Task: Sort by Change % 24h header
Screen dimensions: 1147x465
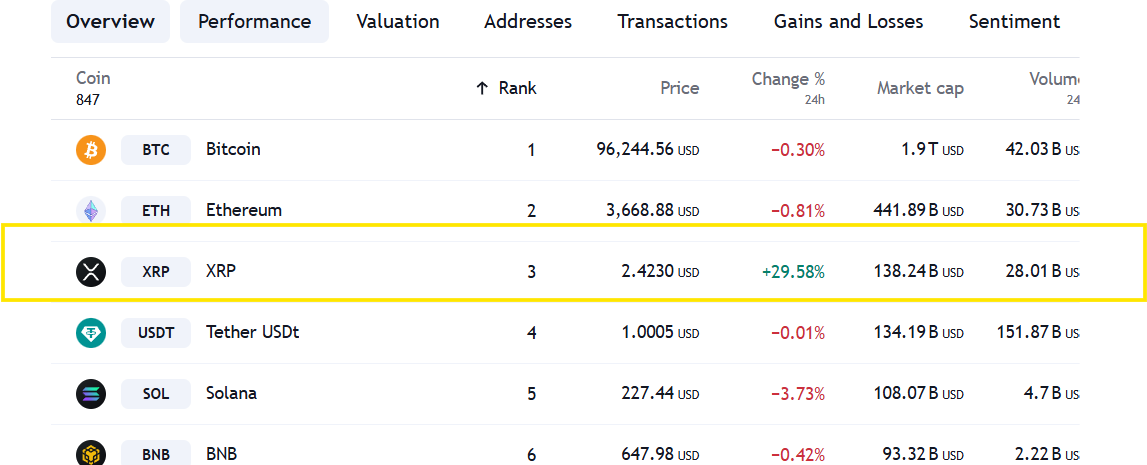Action: pyautogui.click(x=788, y=80)
